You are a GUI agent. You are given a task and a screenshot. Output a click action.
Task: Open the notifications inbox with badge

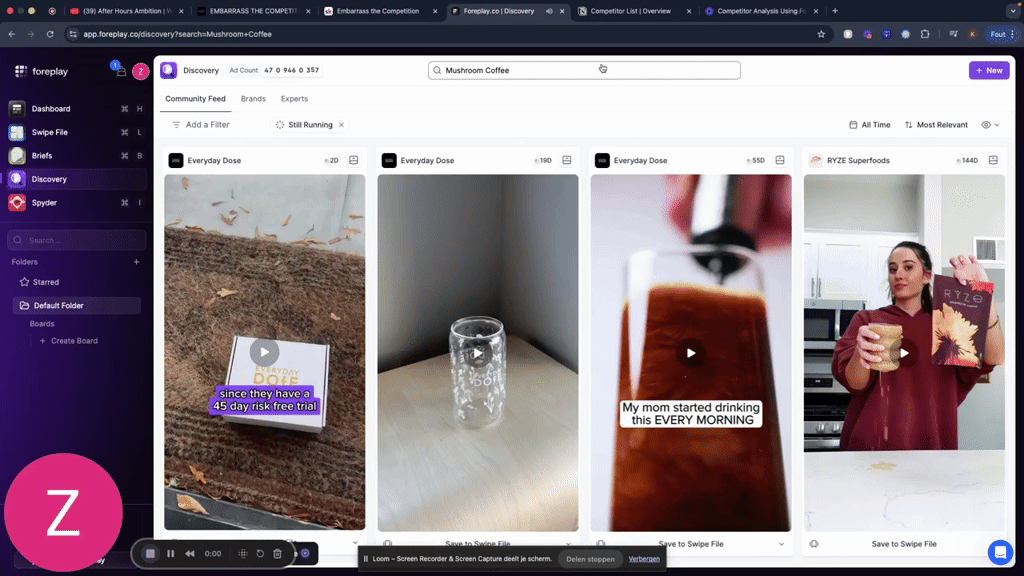point(120,71)
